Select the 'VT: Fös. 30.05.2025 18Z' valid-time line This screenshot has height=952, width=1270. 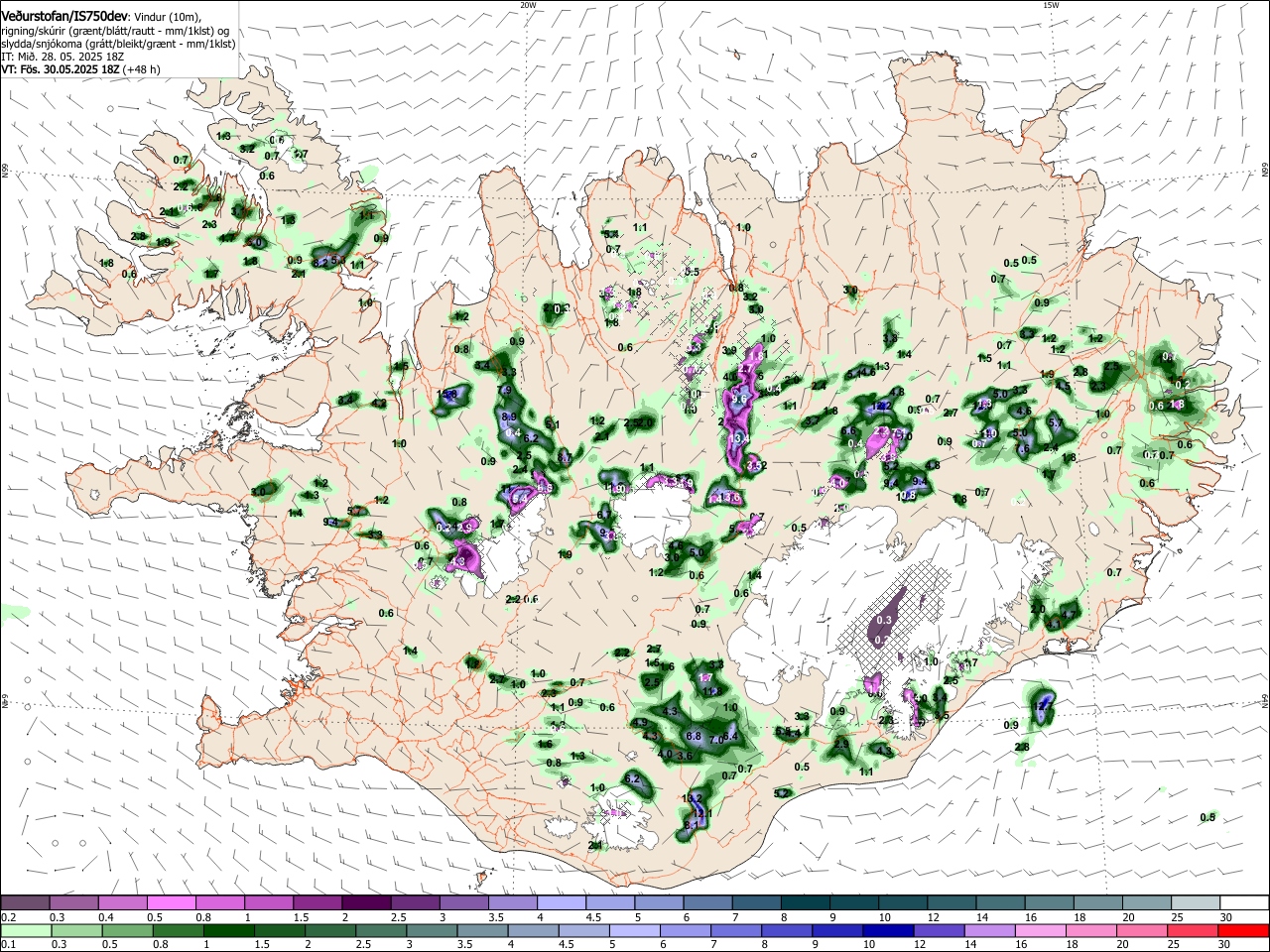click(61, 69)
